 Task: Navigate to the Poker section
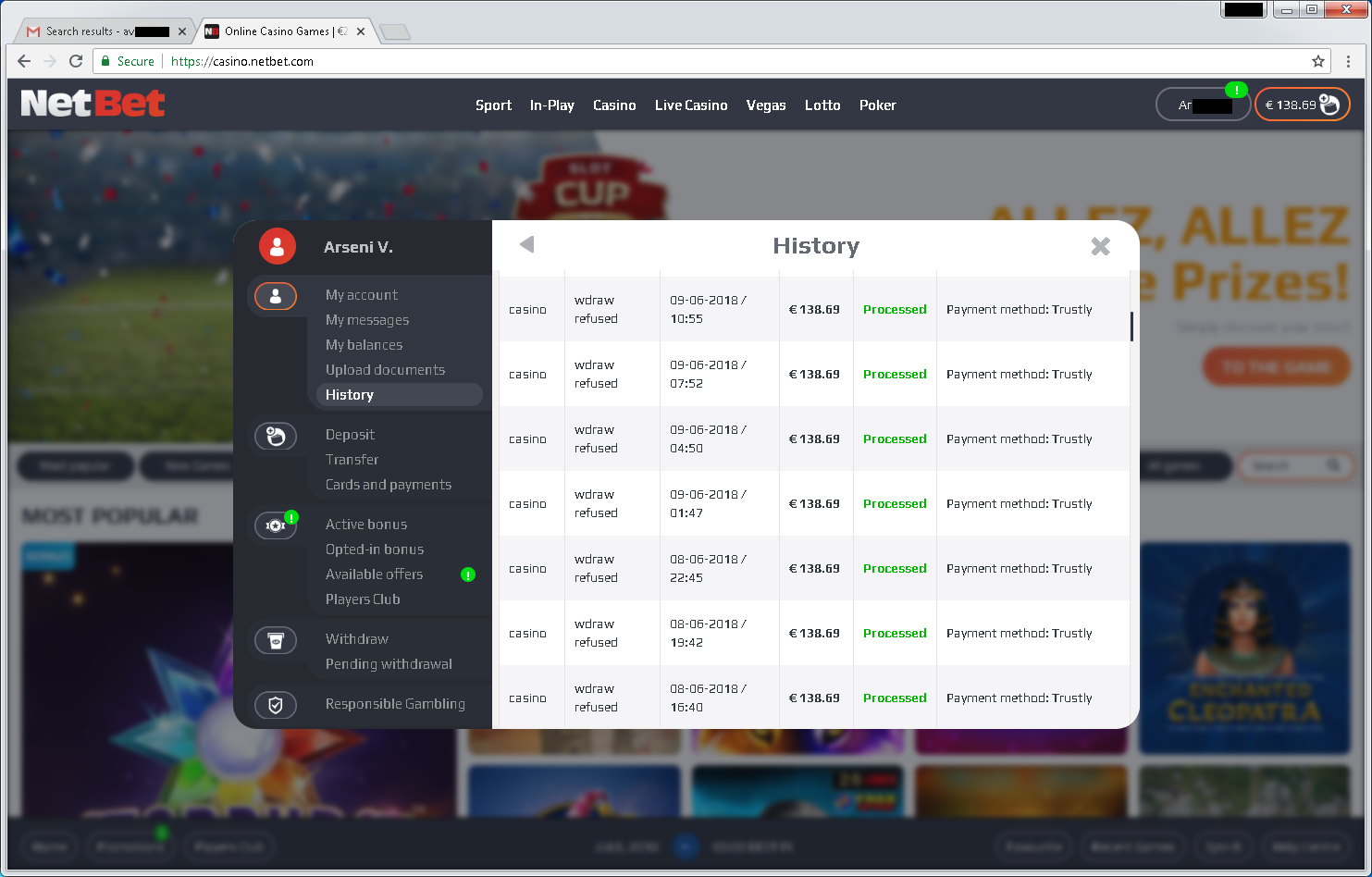[x=877, y=105]
